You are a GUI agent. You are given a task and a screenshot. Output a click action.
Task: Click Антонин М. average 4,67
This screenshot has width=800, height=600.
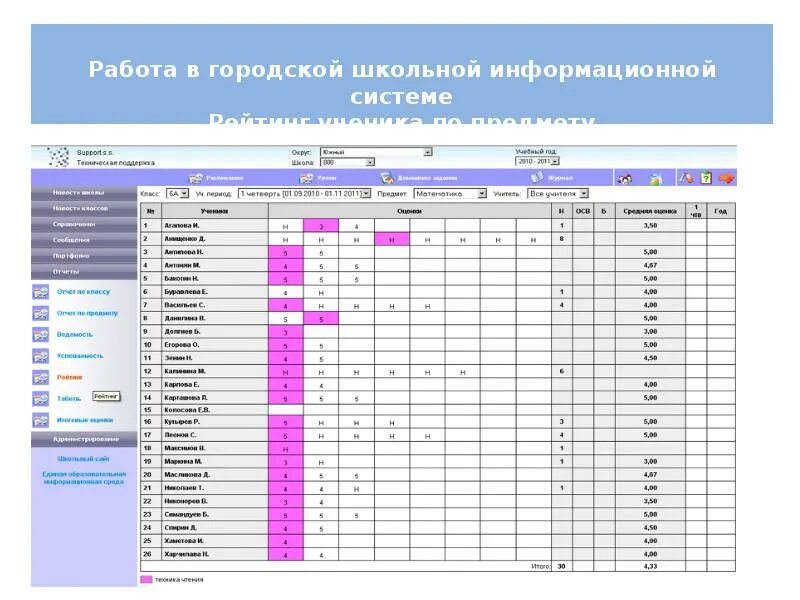pyautogui.click(x=650, y=265)
